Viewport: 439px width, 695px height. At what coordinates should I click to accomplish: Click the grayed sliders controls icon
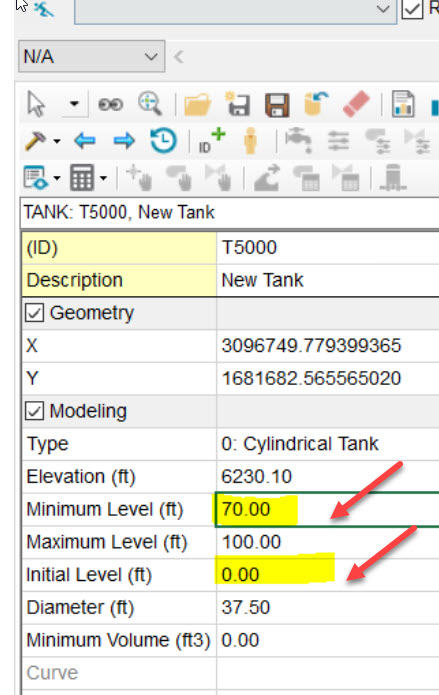click(338, 141)
